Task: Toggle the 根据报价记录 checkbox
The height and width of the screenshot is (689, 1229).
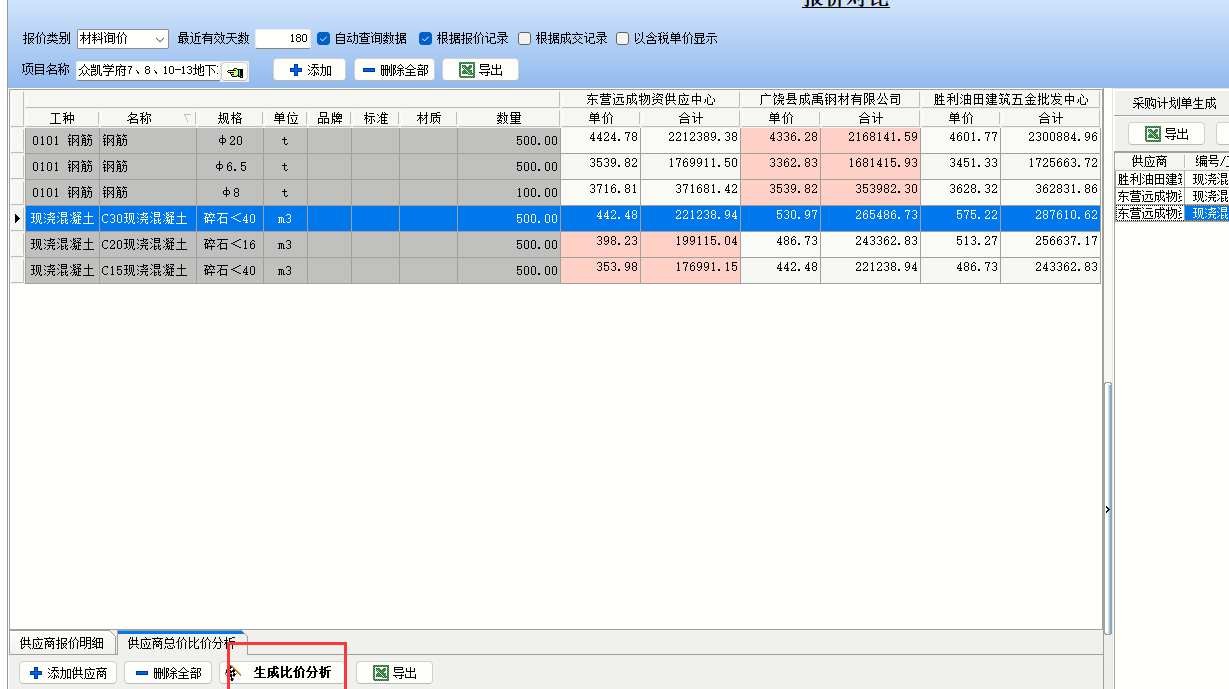Action: click(426, 39)
